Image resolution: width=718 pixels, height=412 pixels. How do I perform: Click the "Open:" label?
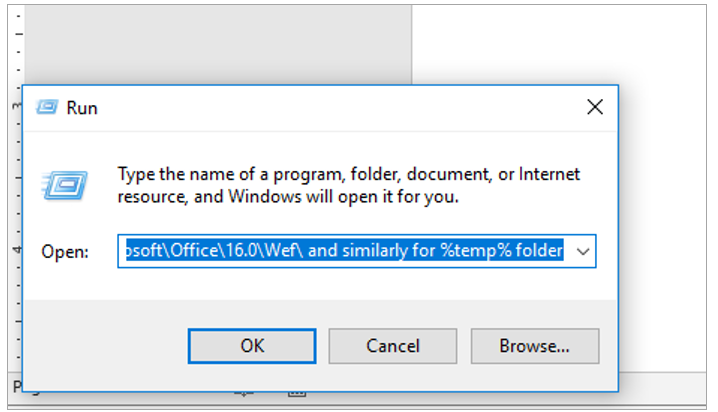[65, 252]
